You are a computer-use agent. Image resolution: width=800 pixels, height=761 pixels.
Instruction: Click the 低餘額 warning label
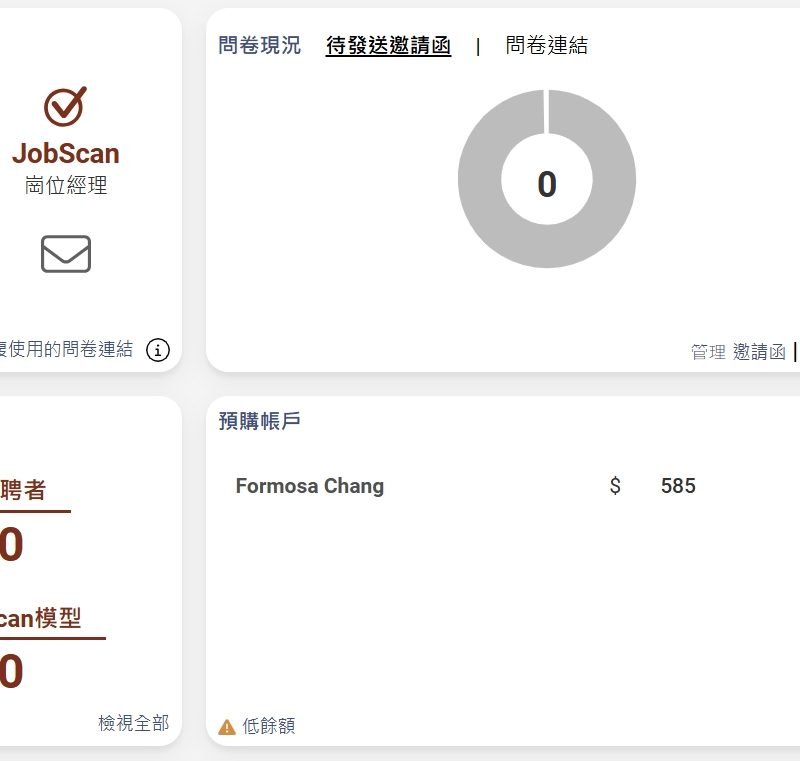pyautogui.click(x=269, y=726)
